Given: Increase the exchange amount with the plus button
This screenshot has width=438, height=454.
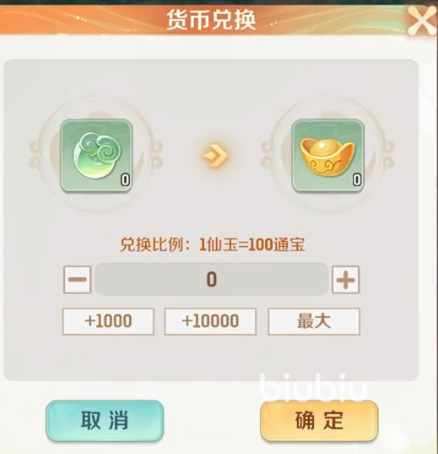Looking at the screenshot, I should pos(345,280).
